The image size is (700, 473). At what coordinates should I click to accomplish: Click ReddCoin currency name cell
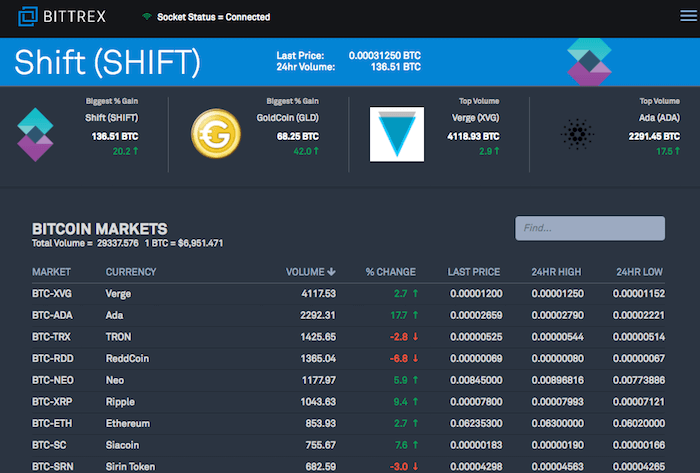pos(127,358)
